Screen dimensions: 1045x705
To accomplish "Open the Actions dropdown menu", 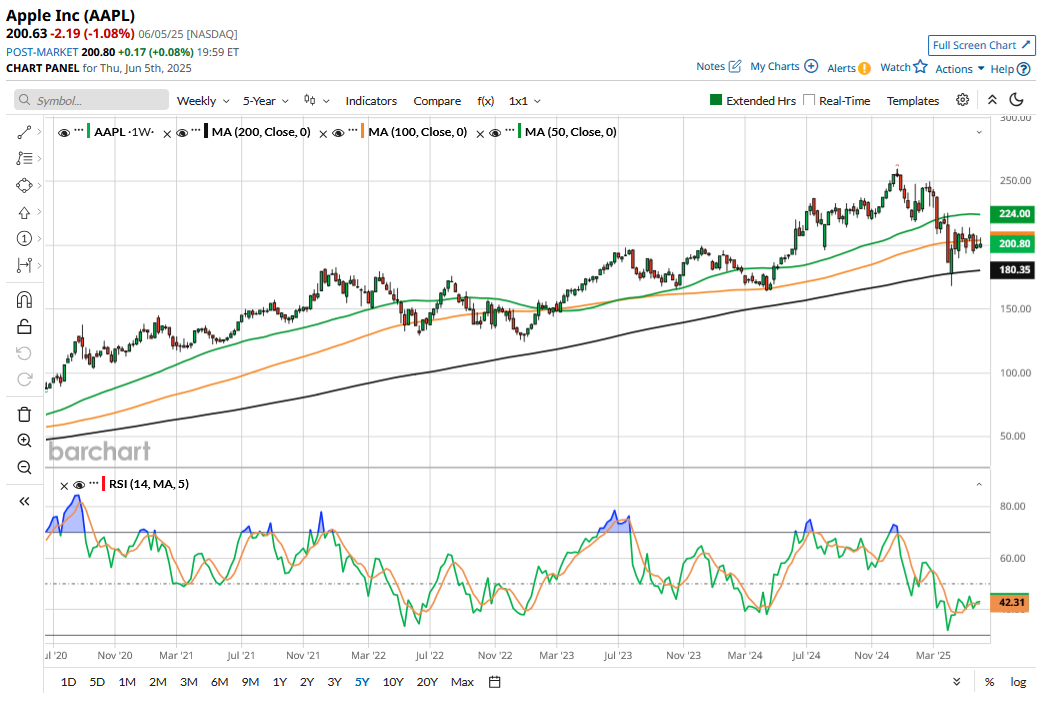I will [960, 69].
